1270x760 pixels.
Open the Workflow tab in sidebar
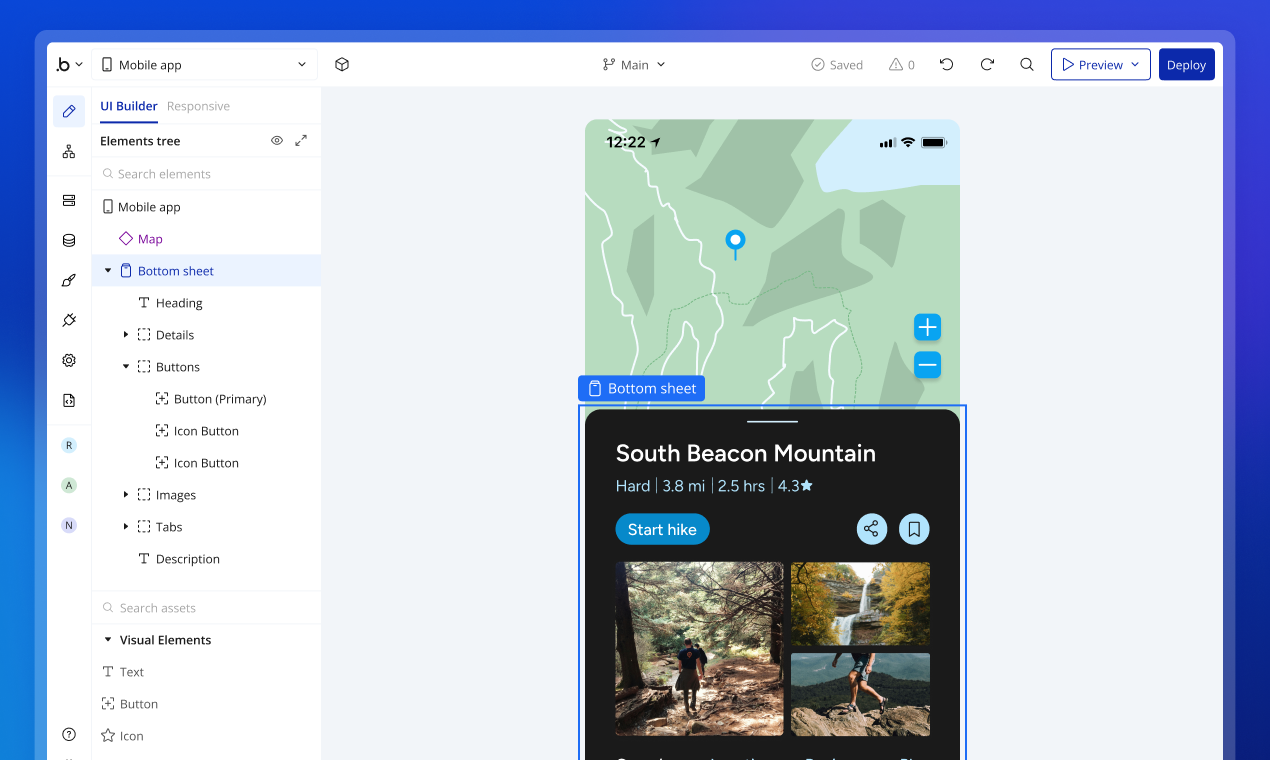coord(69,152)
